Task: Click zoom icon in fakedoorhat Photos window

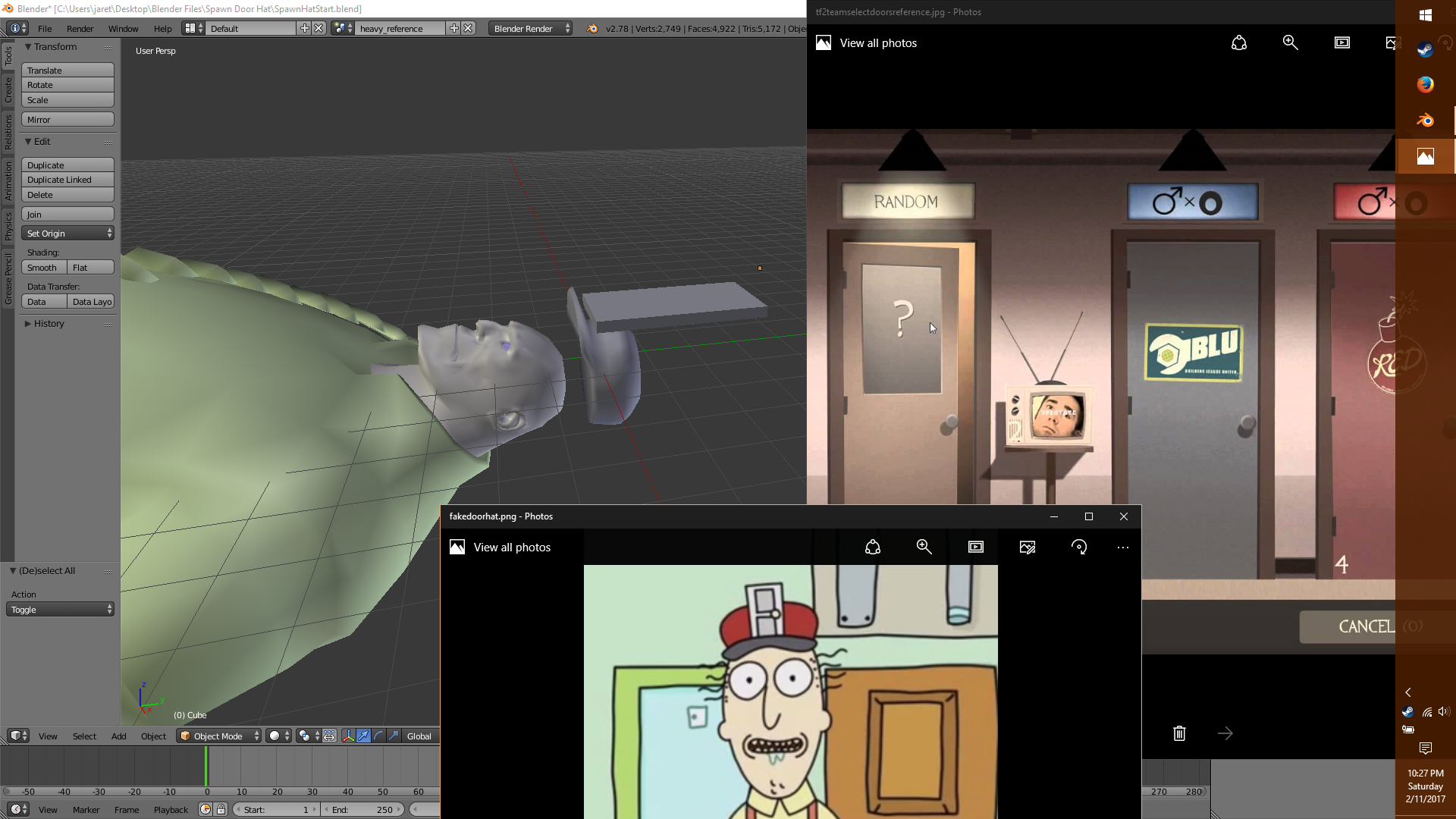Action: click(x=924, y=547)
